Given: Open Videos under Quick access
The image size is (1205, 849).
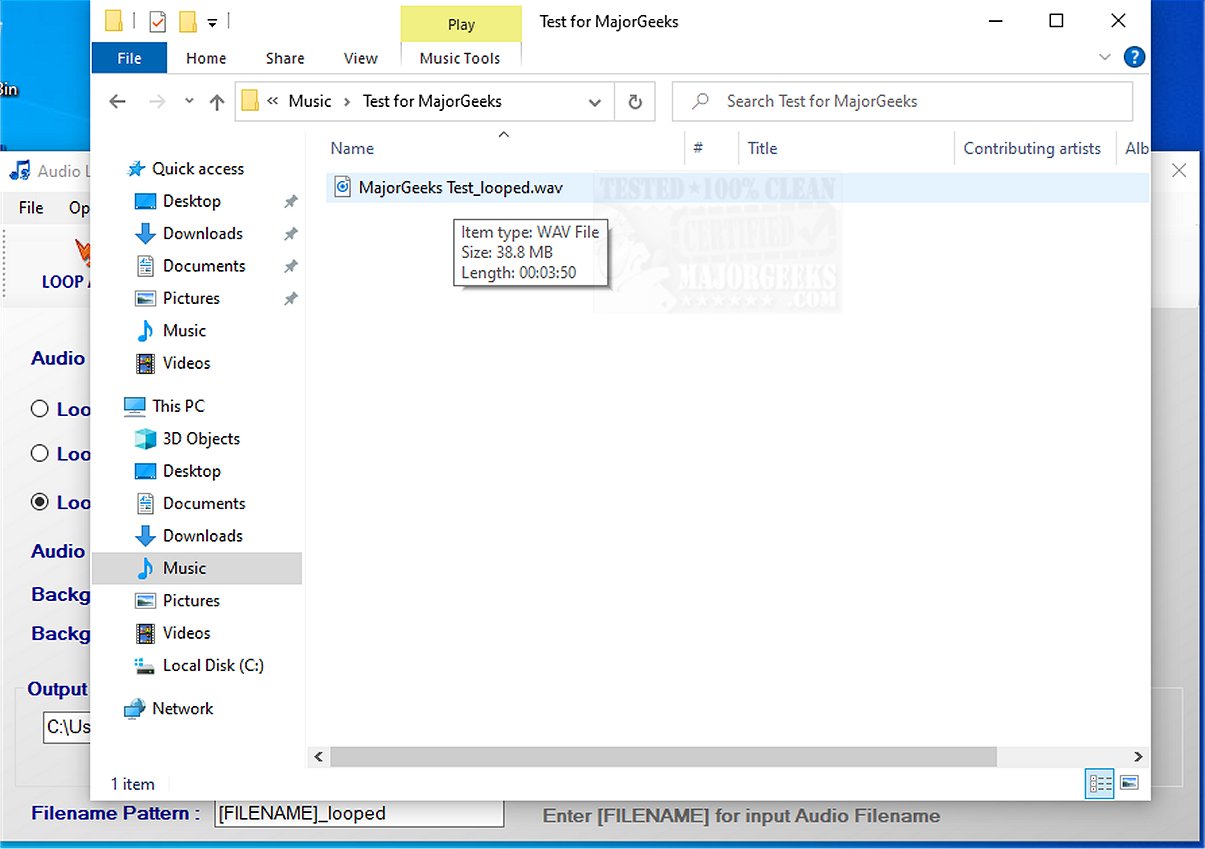Looking at the screenshot, I should pos(186,363).
